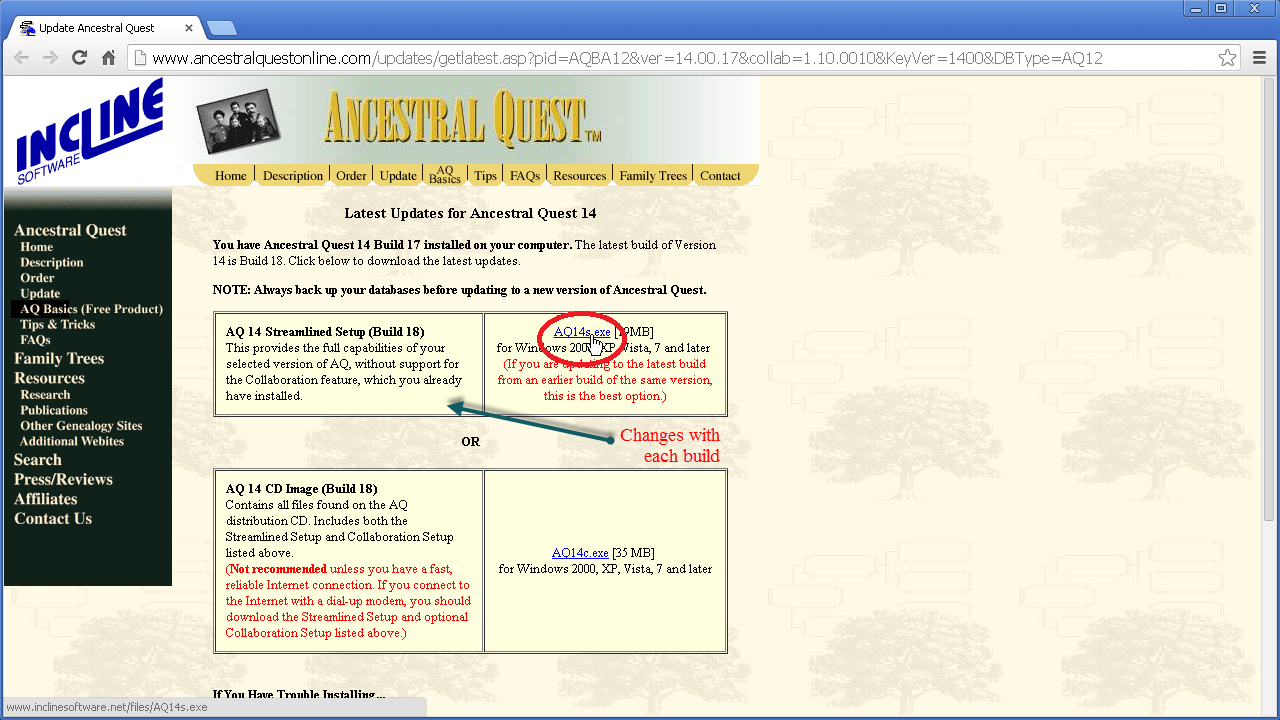Viewport: 1280px width, 720px height.
Task: Open Research sidebar link
Action: tap(45, 395)
